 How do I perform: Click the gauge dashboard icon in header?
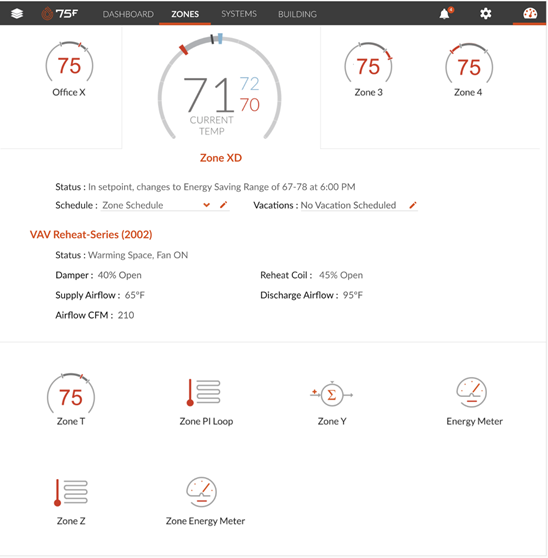[530, 14]
